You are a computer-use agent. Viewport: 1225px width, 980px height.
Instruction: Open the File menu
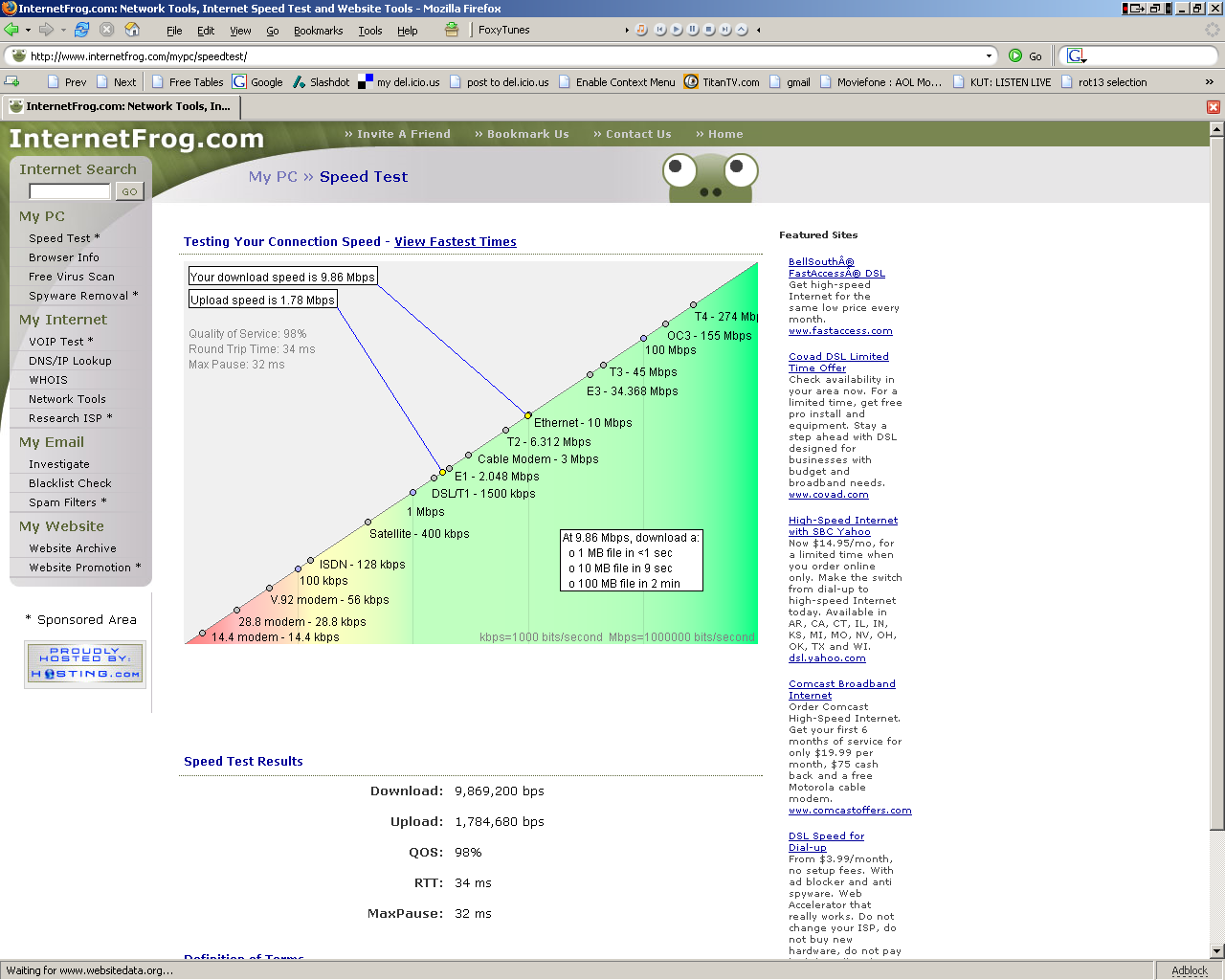(x=174, y=31)
